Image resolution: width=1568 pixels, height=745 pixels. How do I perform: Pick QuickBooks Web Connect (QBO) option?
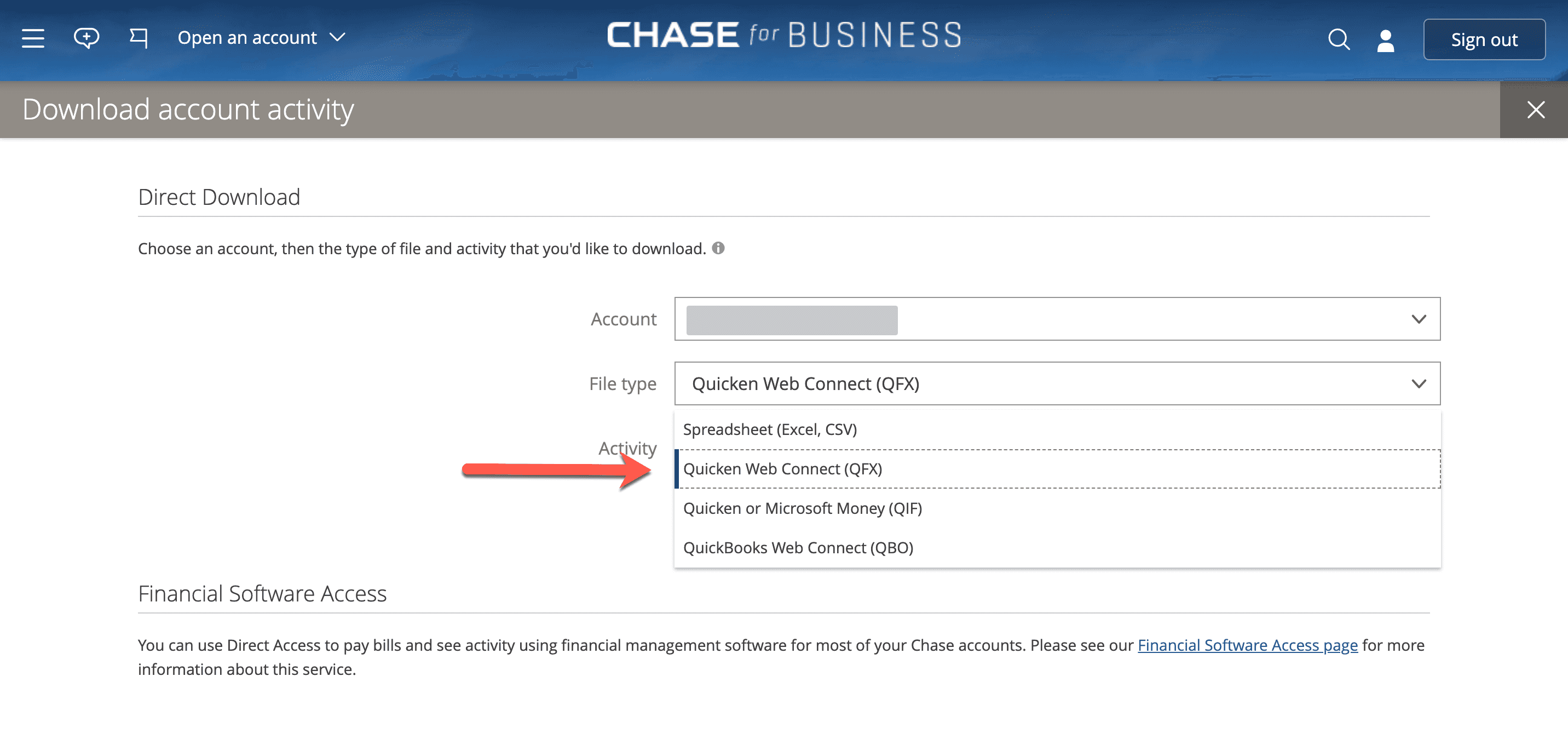click(x=798, y=548)
